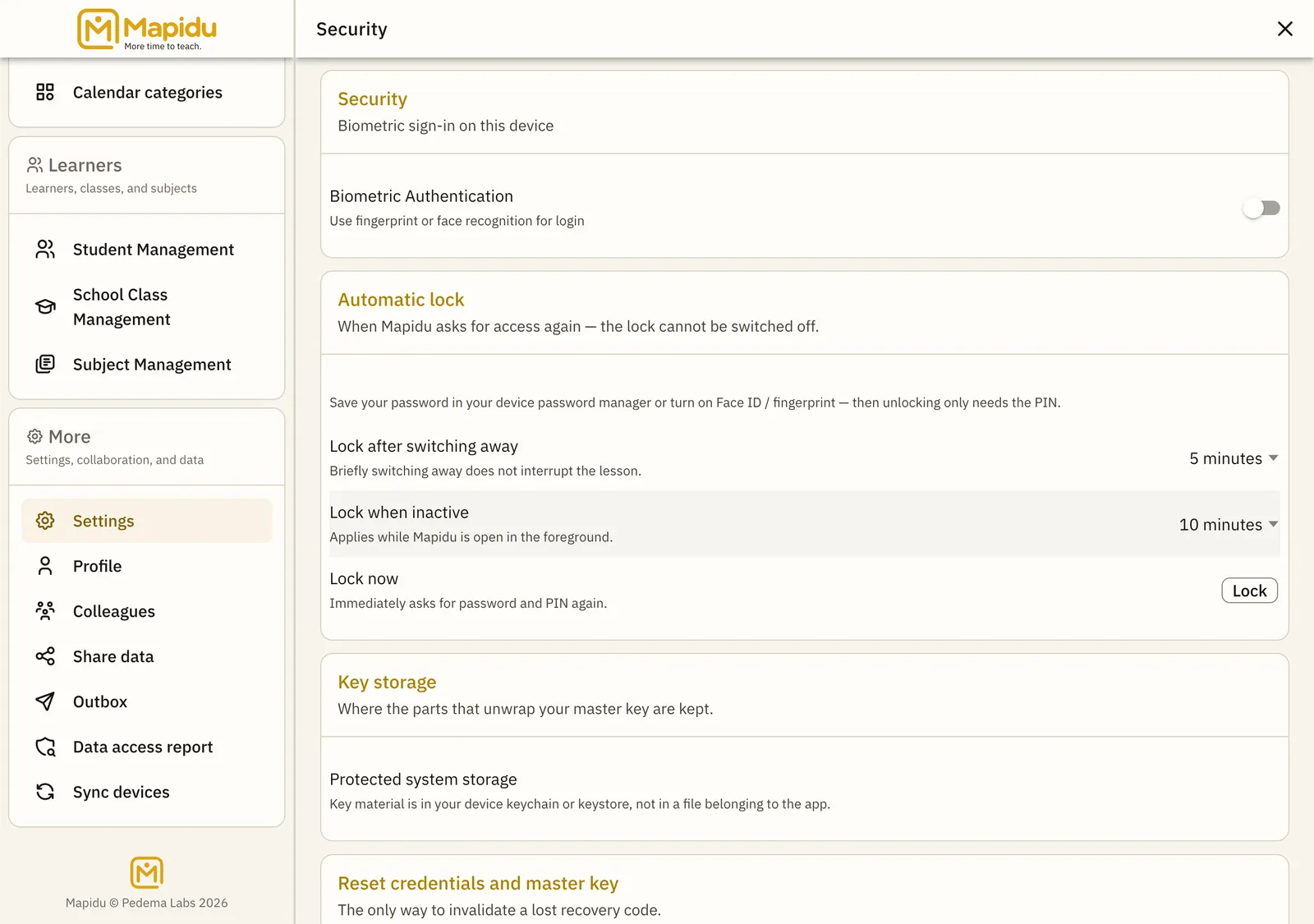Open Student Management page
1314x924 pixels.
147,249
